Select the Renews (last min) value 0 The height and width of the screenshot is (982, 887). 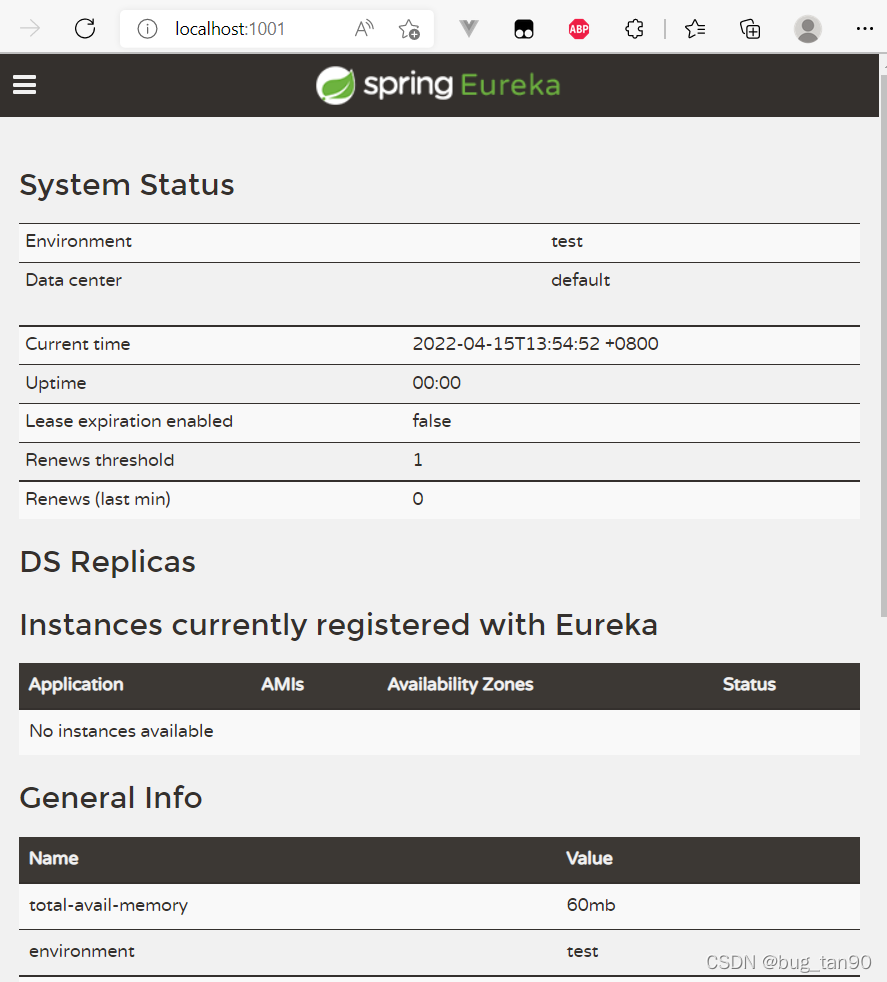418,499
